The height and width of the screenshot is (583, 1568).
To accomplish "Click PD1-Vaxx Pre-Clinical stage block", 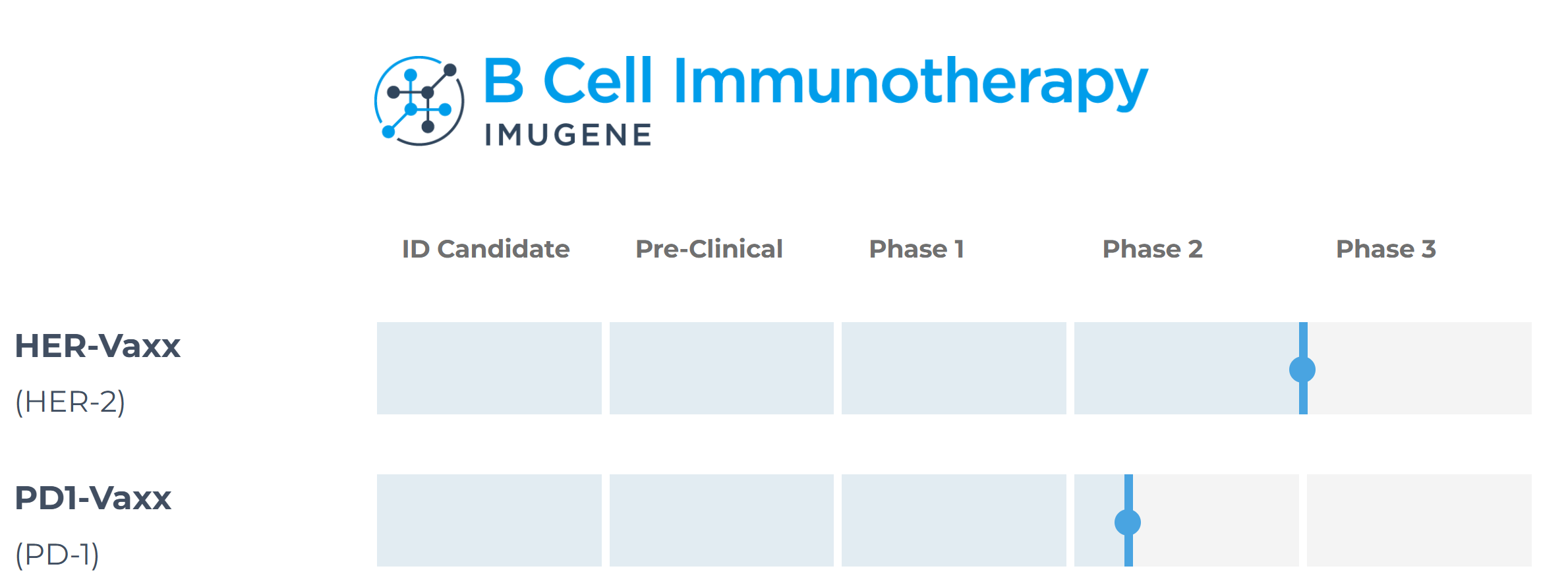I will click(x=722, y=520).
